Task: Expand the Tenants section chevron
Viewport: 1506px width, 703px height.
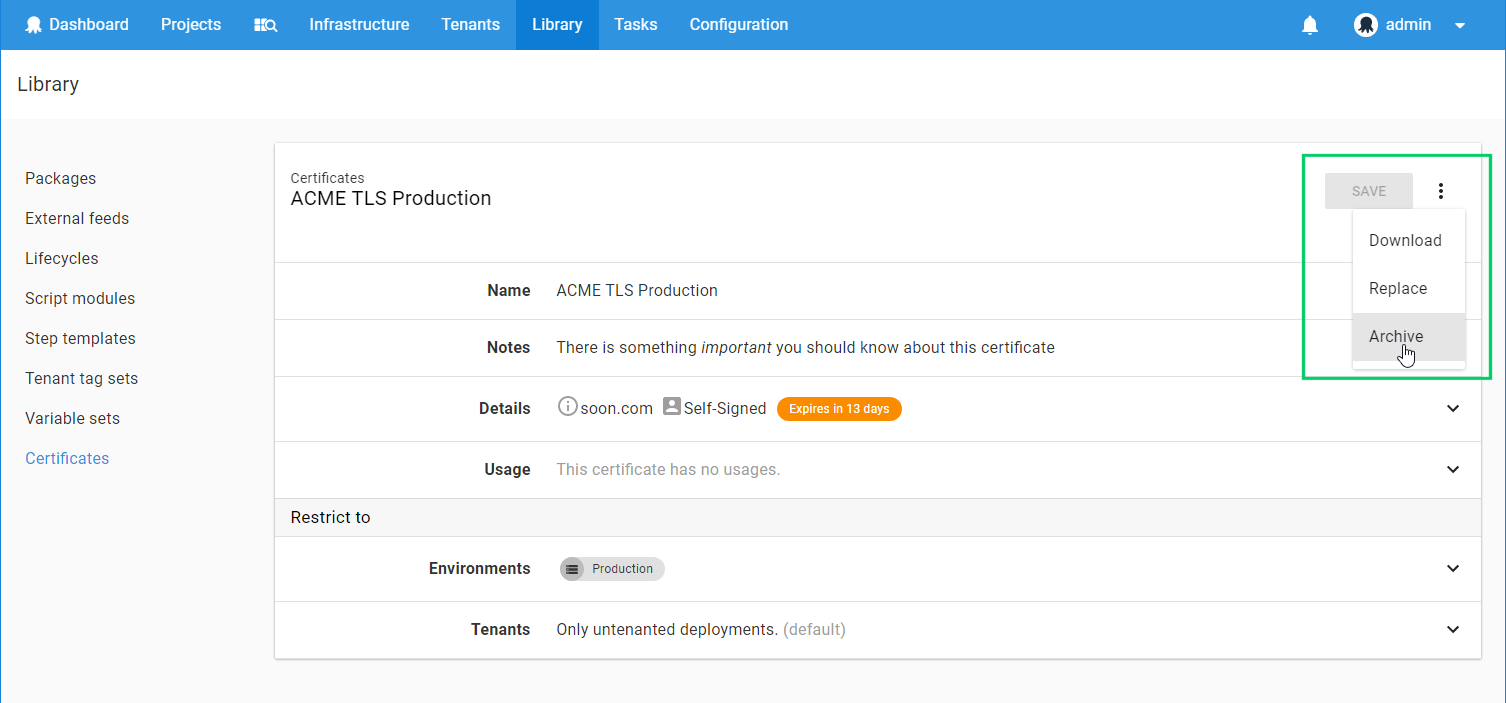Action: tap(1453, 630)
